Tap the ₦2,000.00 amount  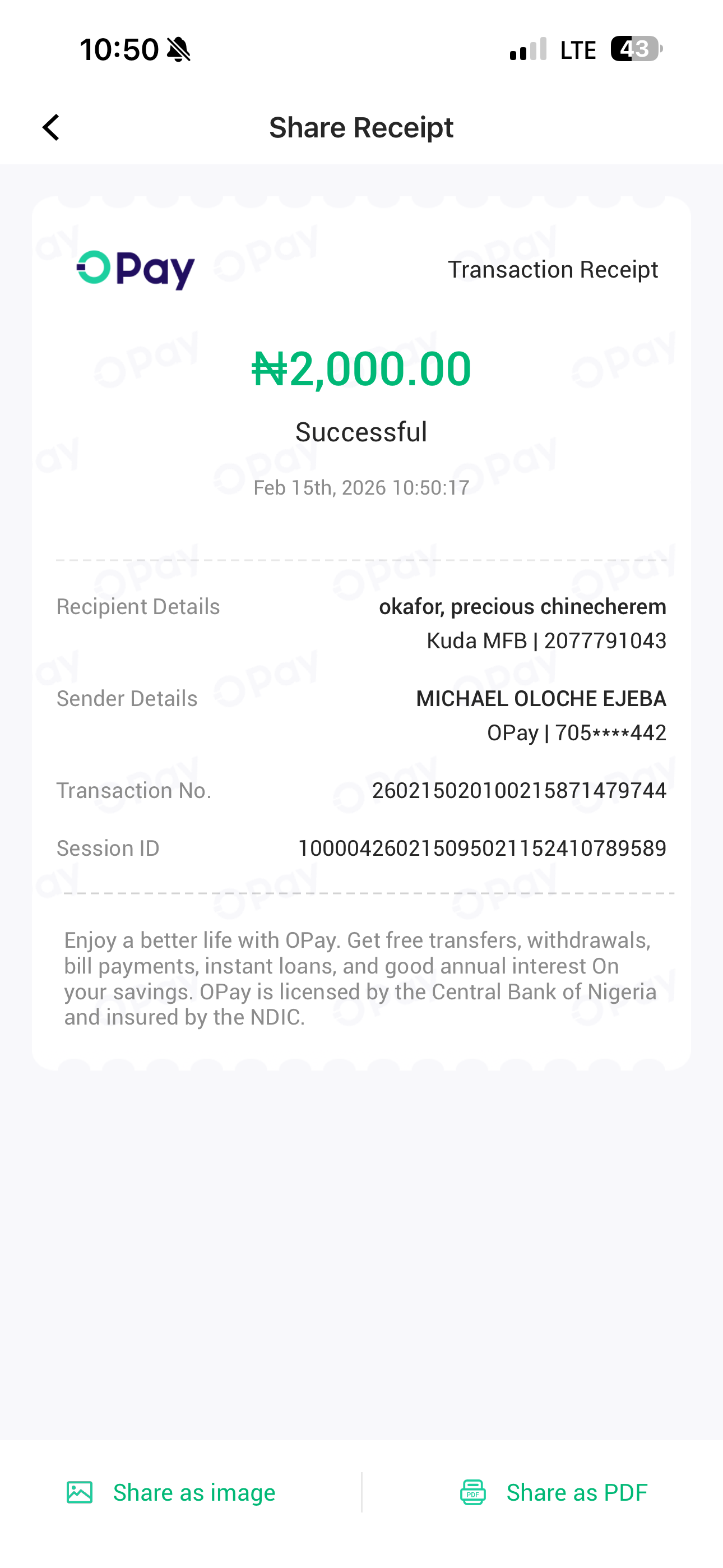361,369
